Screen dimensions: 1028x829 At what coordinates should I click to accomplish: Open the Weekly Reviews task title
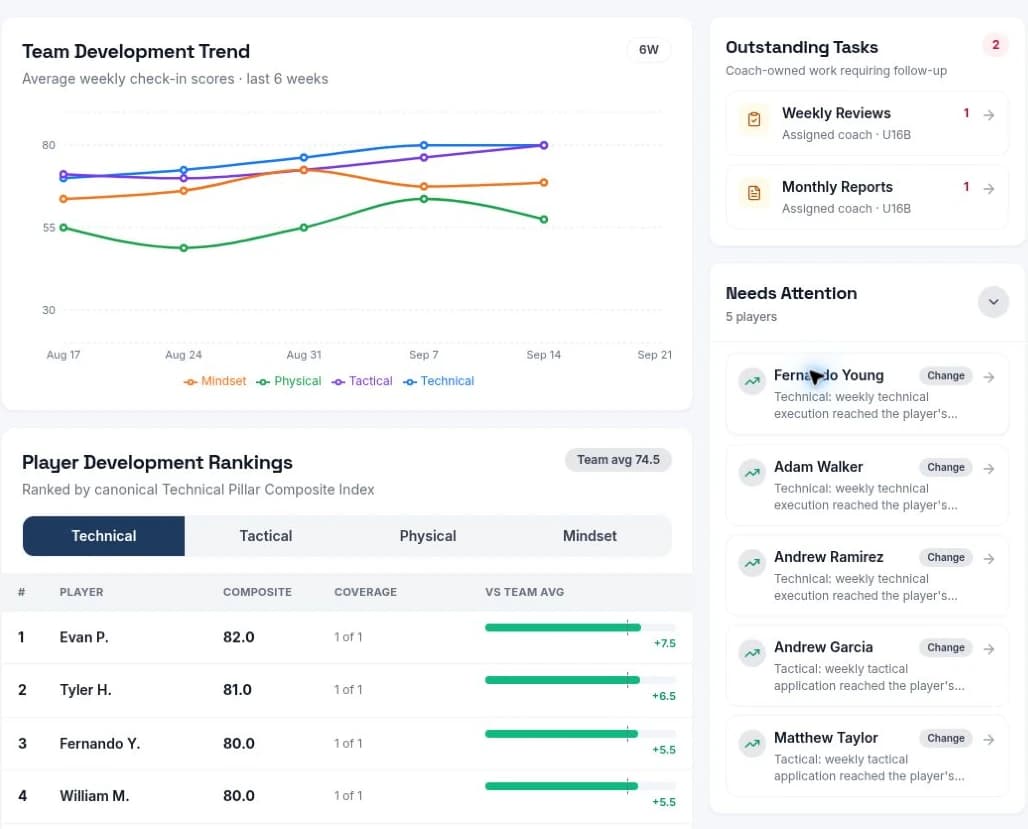tap(836, 113)
